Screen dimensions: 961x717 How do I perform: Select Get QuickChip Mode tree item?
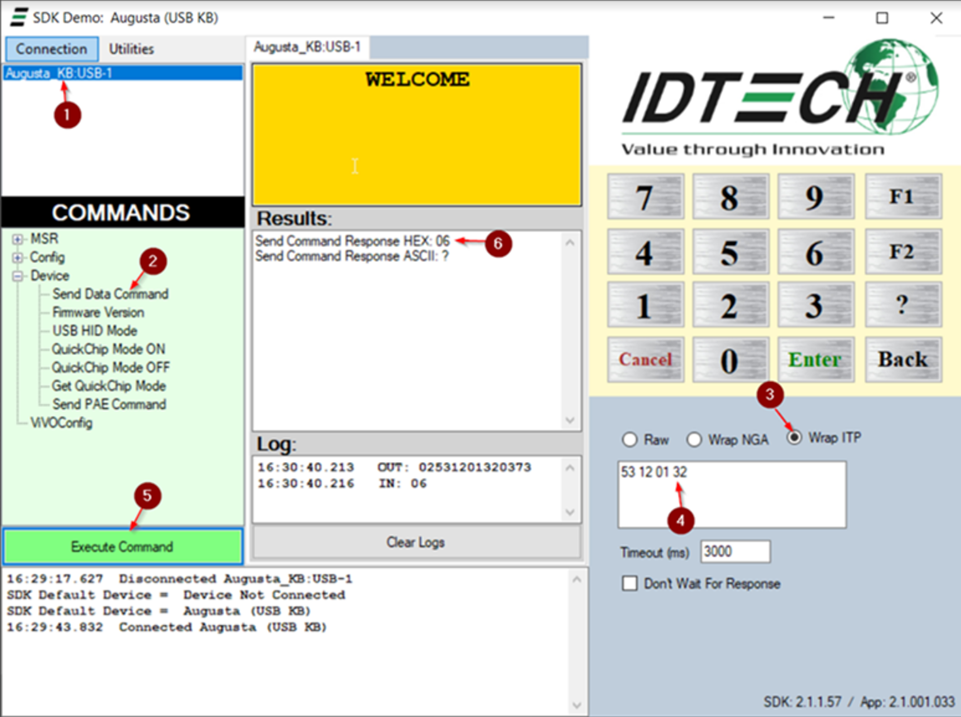pyautogui.click(x=108, y=386)
